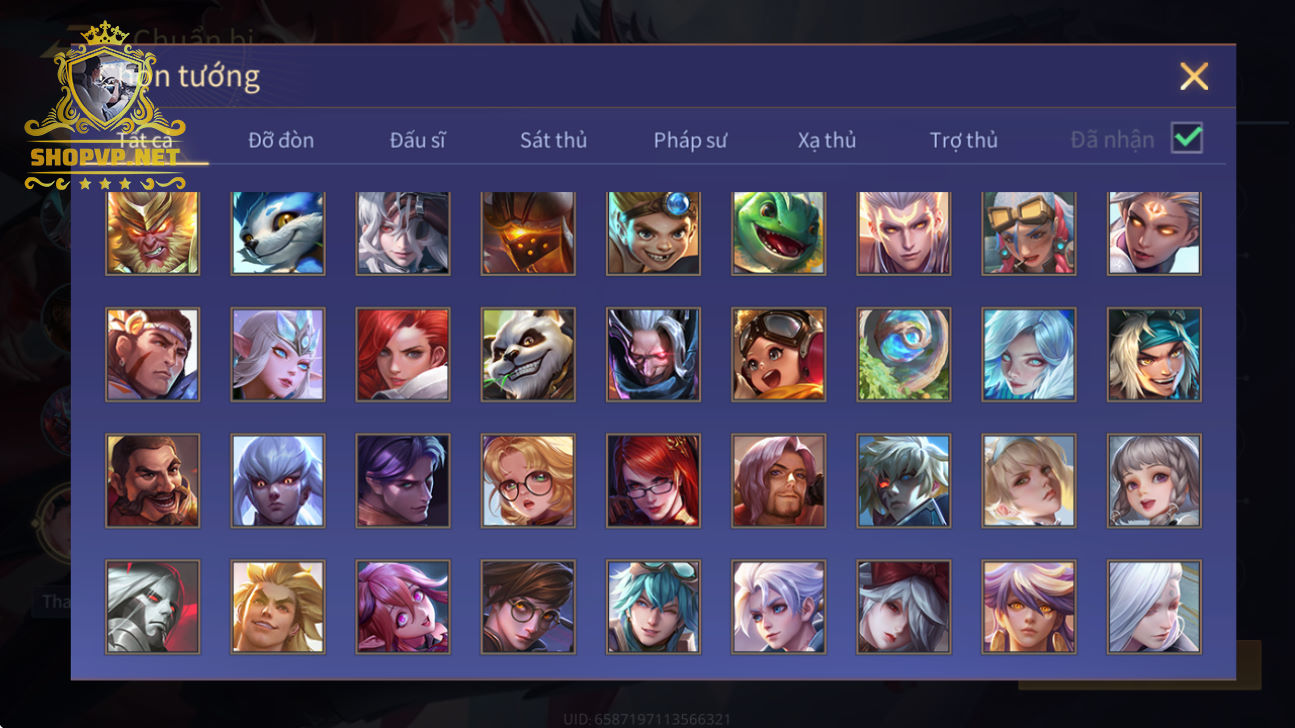Image resolution: width=1295 pixels, height=728 pixels.
Task: Pick the green dinosaur hero portrait
Action: (779, 233)
